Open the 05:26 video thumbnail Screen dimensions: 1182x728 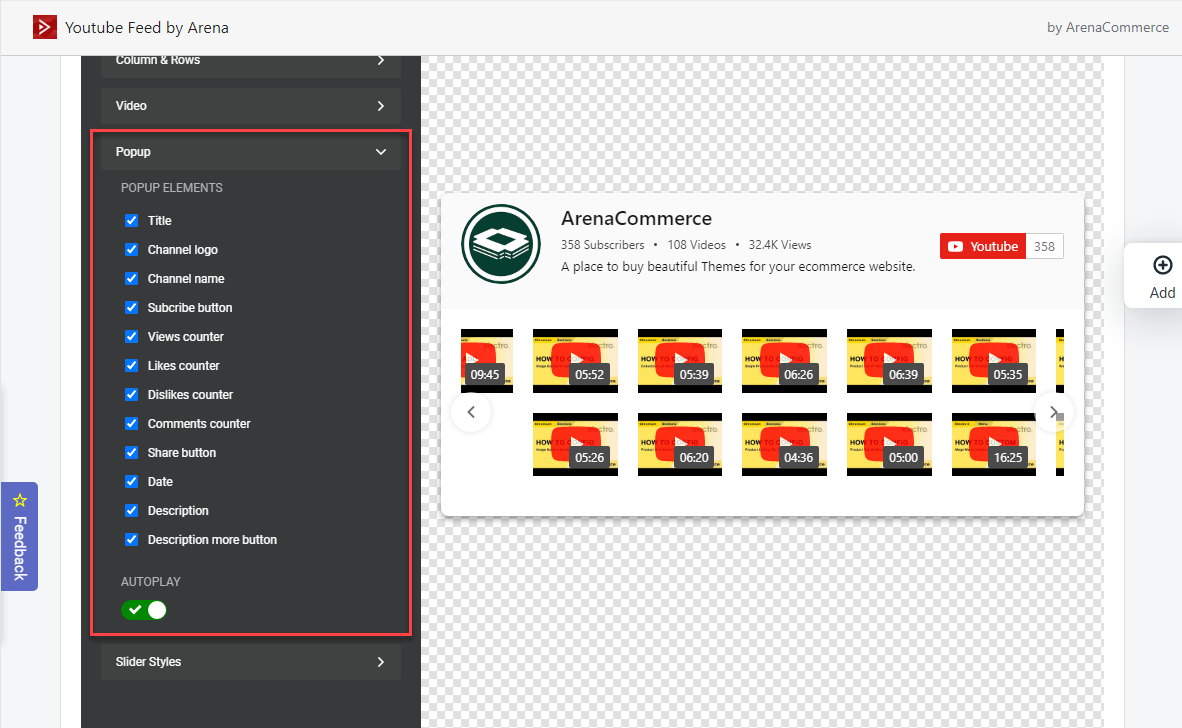coord(575,445)
